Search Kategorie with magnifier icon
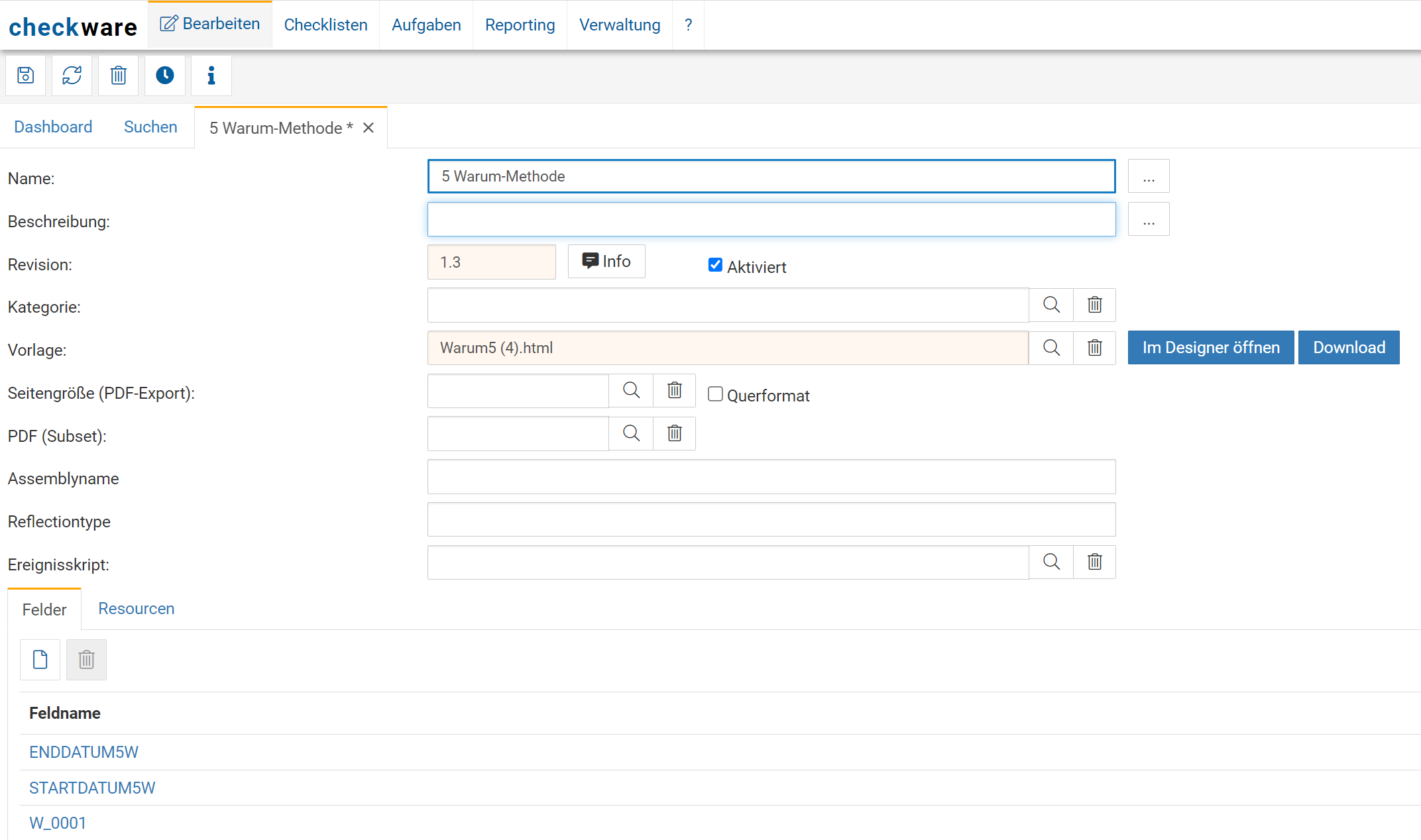This screenshot has height=840, width=1421. tap(1051, 305)
